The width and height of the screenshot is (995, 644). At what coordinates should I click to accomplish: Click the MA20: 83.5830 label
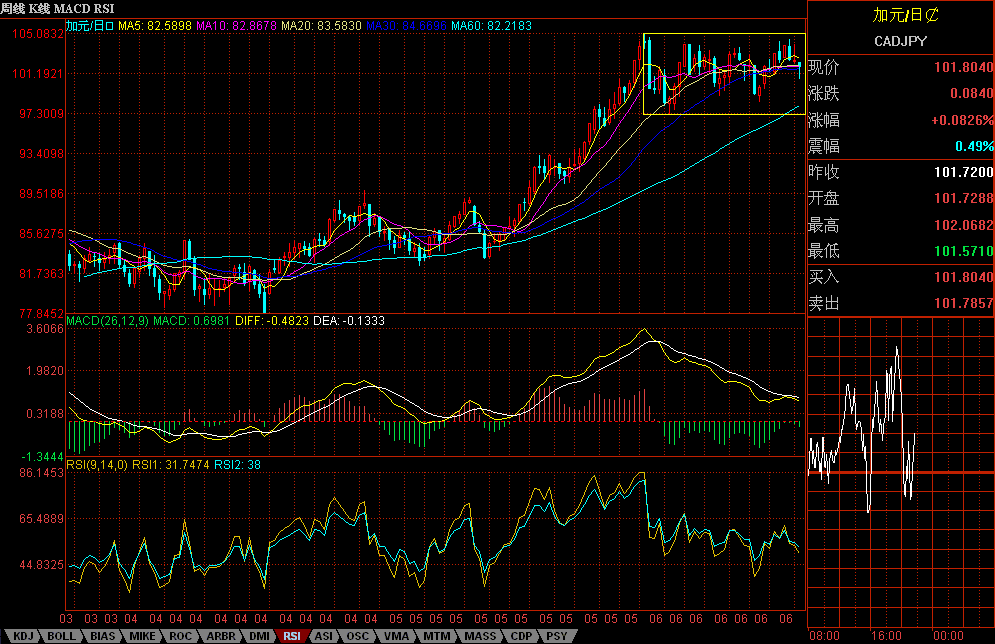click(x=321, y=26)
